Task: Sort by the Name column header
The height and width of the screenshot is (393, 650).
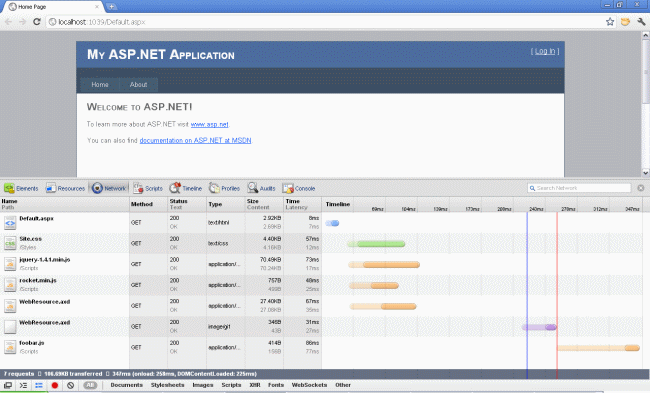Action: click(65, 204)
